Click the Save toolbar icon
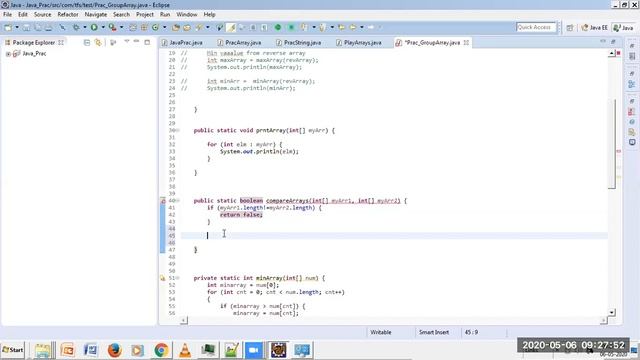640x360 pixels. (26, 27)
